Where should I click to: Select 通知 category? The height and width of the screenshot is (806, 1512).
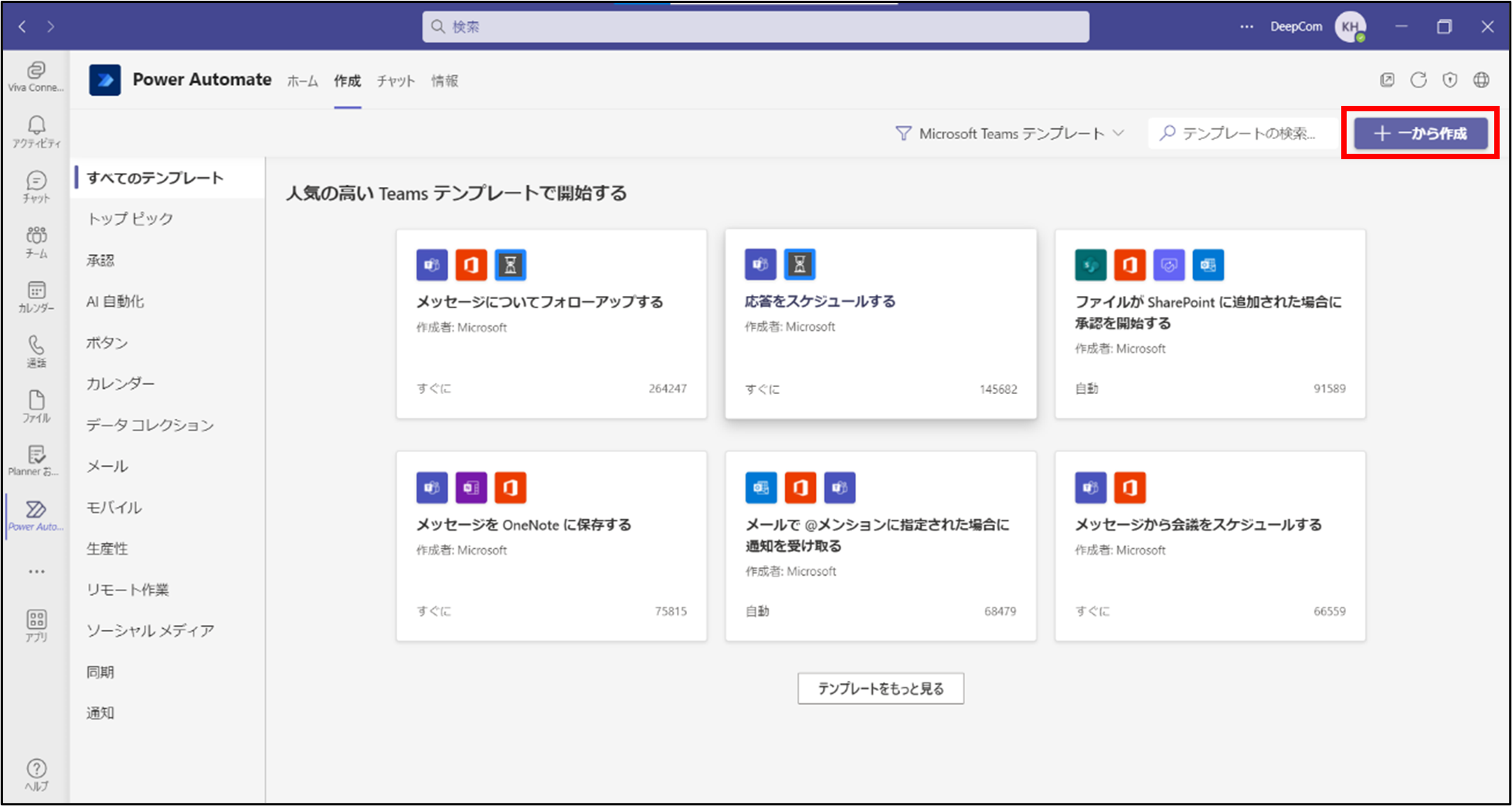coord(169,713)
